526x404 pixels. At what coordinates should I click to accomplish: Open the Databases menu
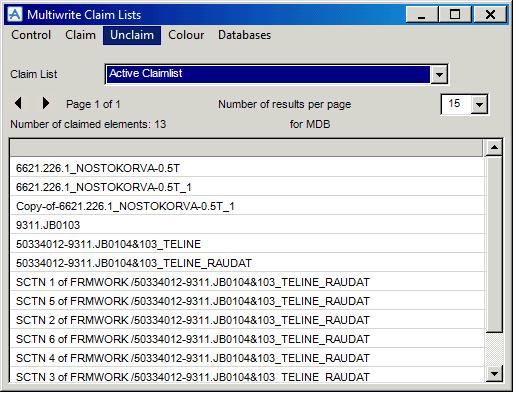(x=244, y=35)
